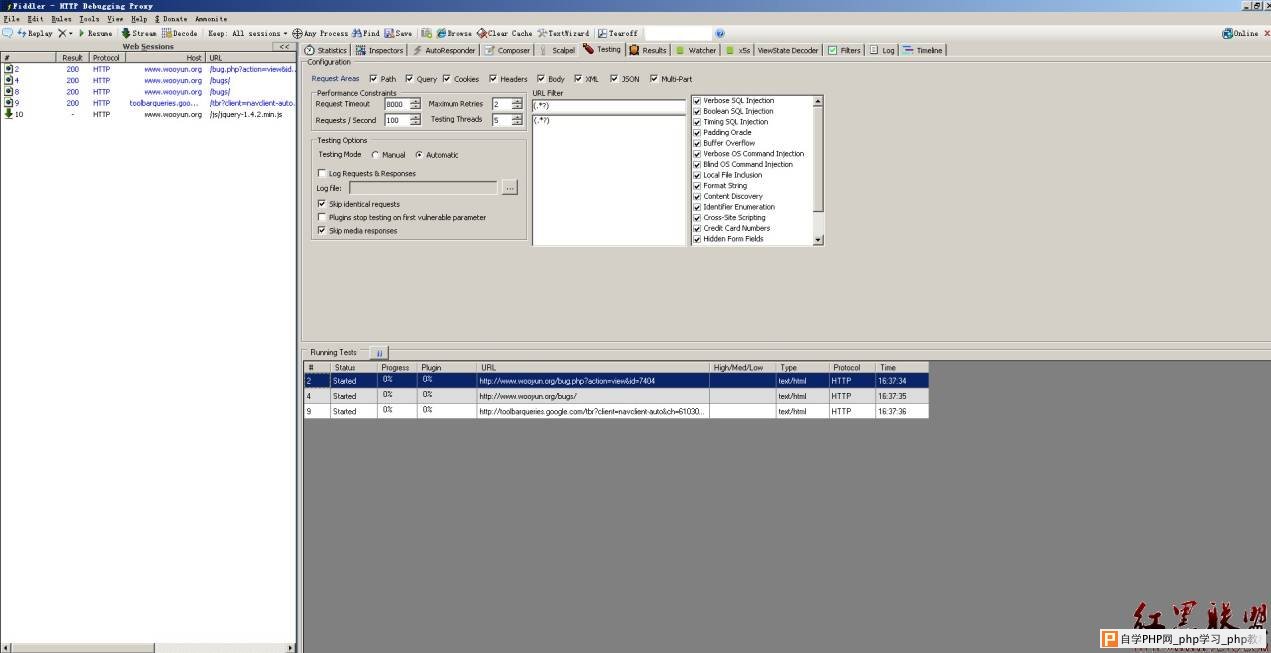1271x653 pixels.
Task: Click the blue help icon in toolbar
Action: pyautogui.click(x=720, y=33)
